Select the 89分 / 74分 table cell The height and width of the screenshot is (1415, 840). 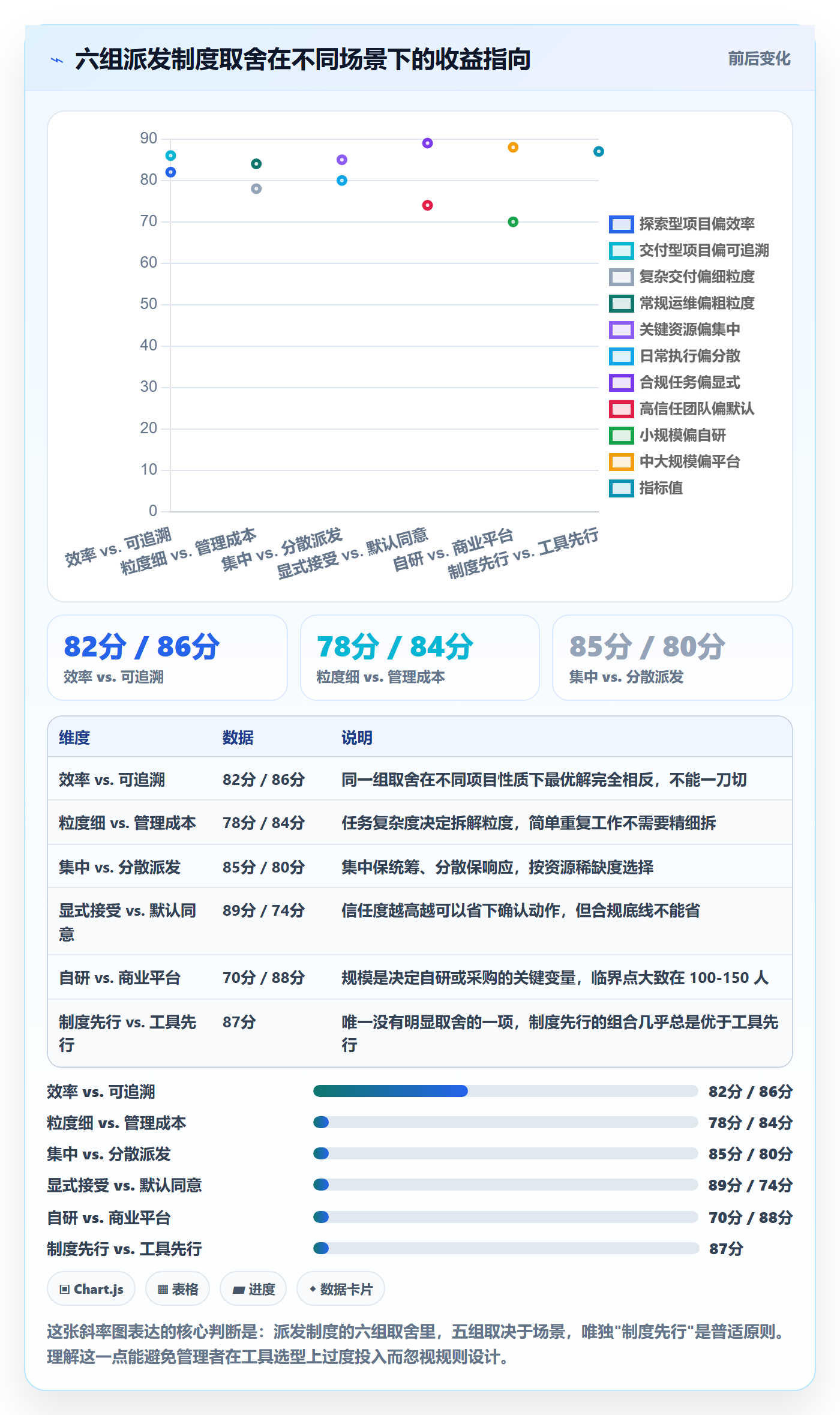pos(264,910)
